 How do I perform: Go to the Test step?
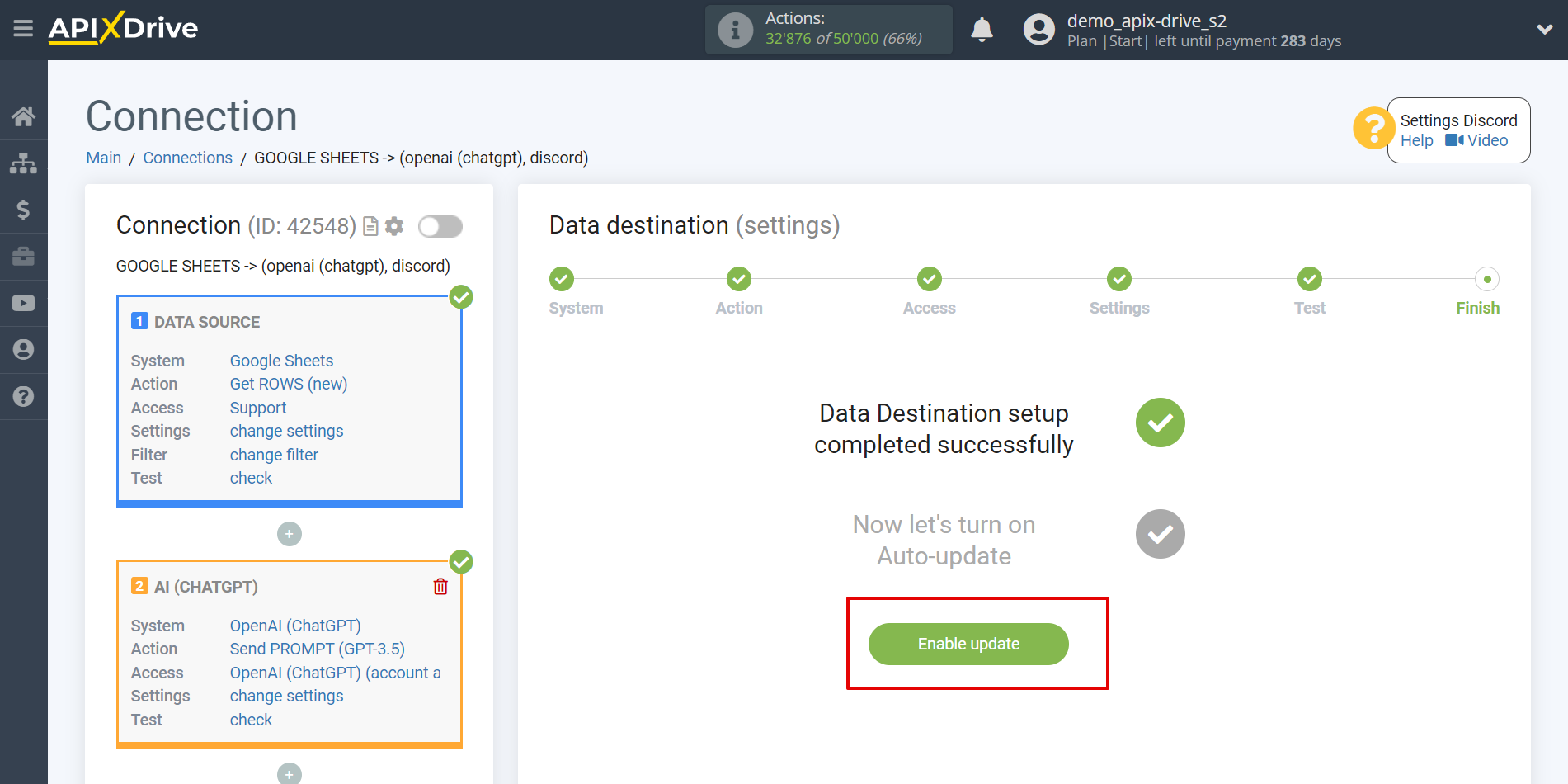point(1310,279)
